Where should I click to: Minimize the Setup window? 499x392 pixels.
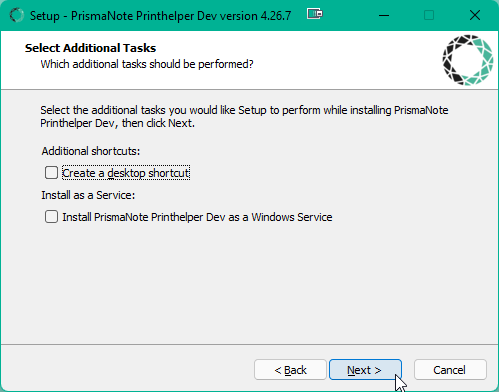point(384,15)
